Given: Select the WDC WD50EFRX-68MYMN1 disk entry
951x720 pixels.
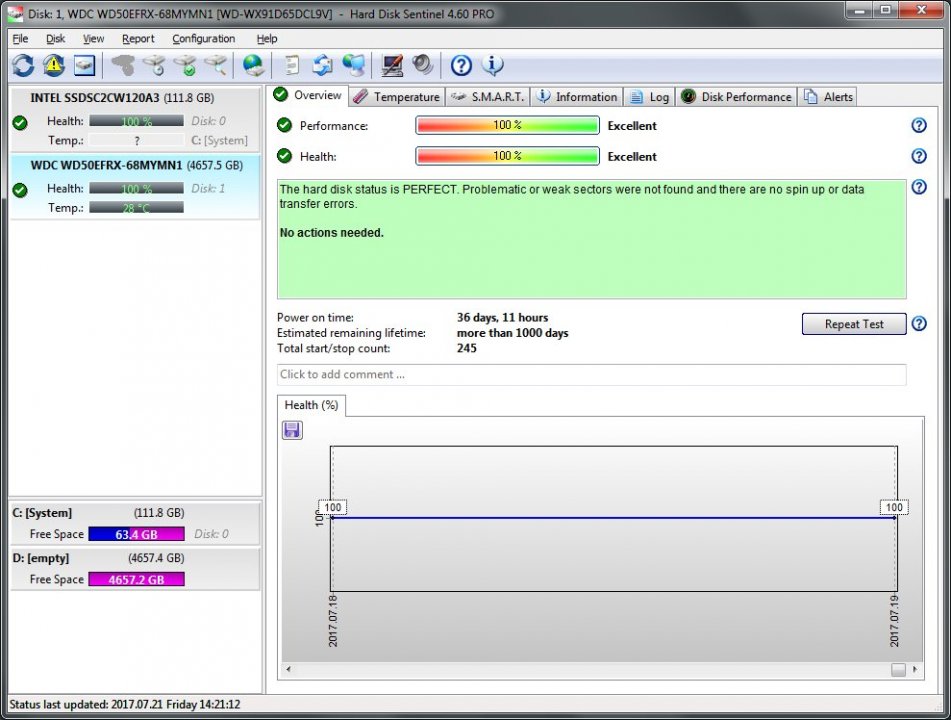Looking at the screenshot, I should point(135,186).
